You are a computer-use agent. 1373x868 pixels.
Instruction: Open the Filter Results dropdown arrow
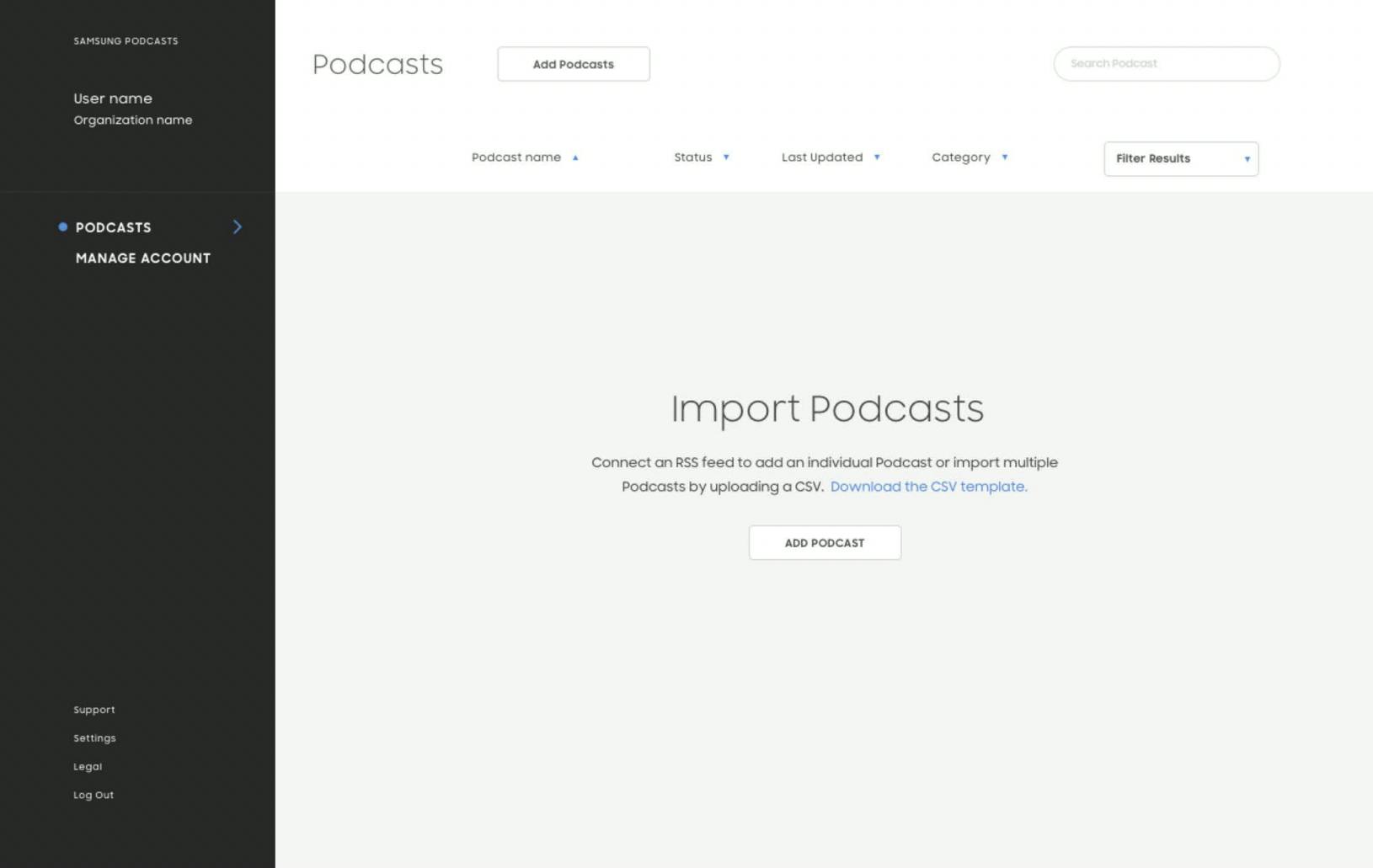1247,158
